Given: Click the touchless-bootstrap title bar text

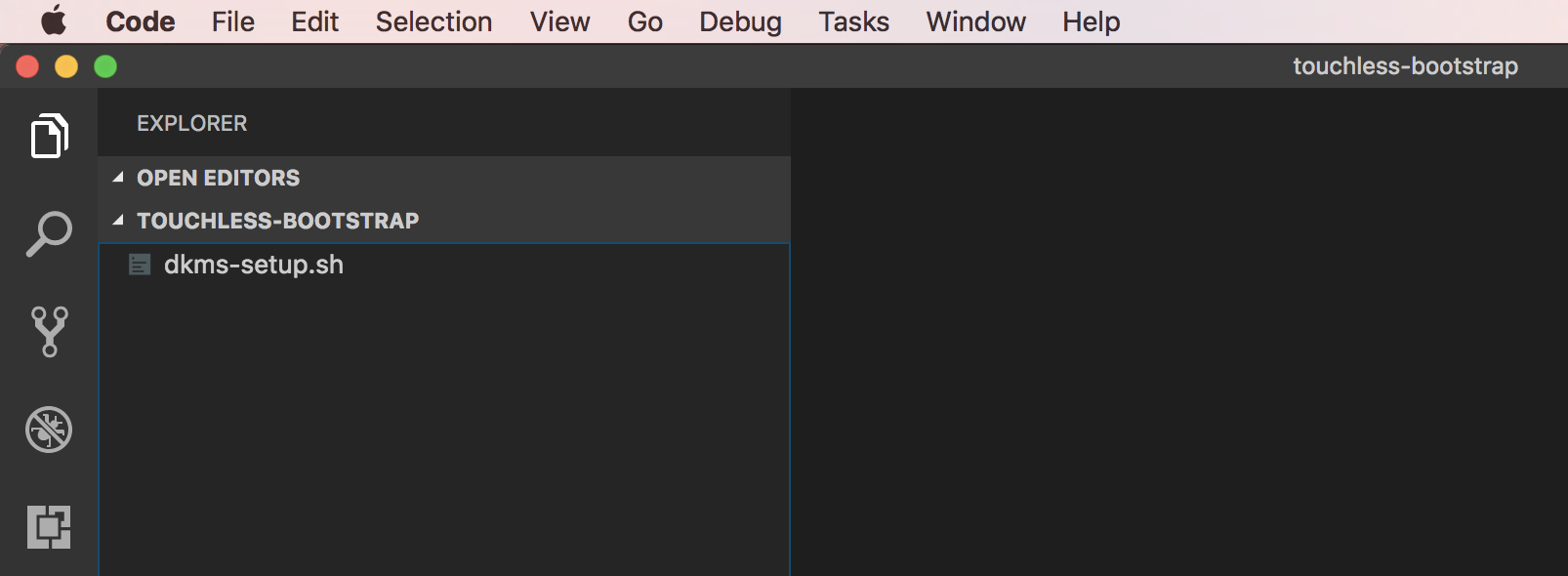Looking at the screenshot, I should click(x=1405, y=66).
